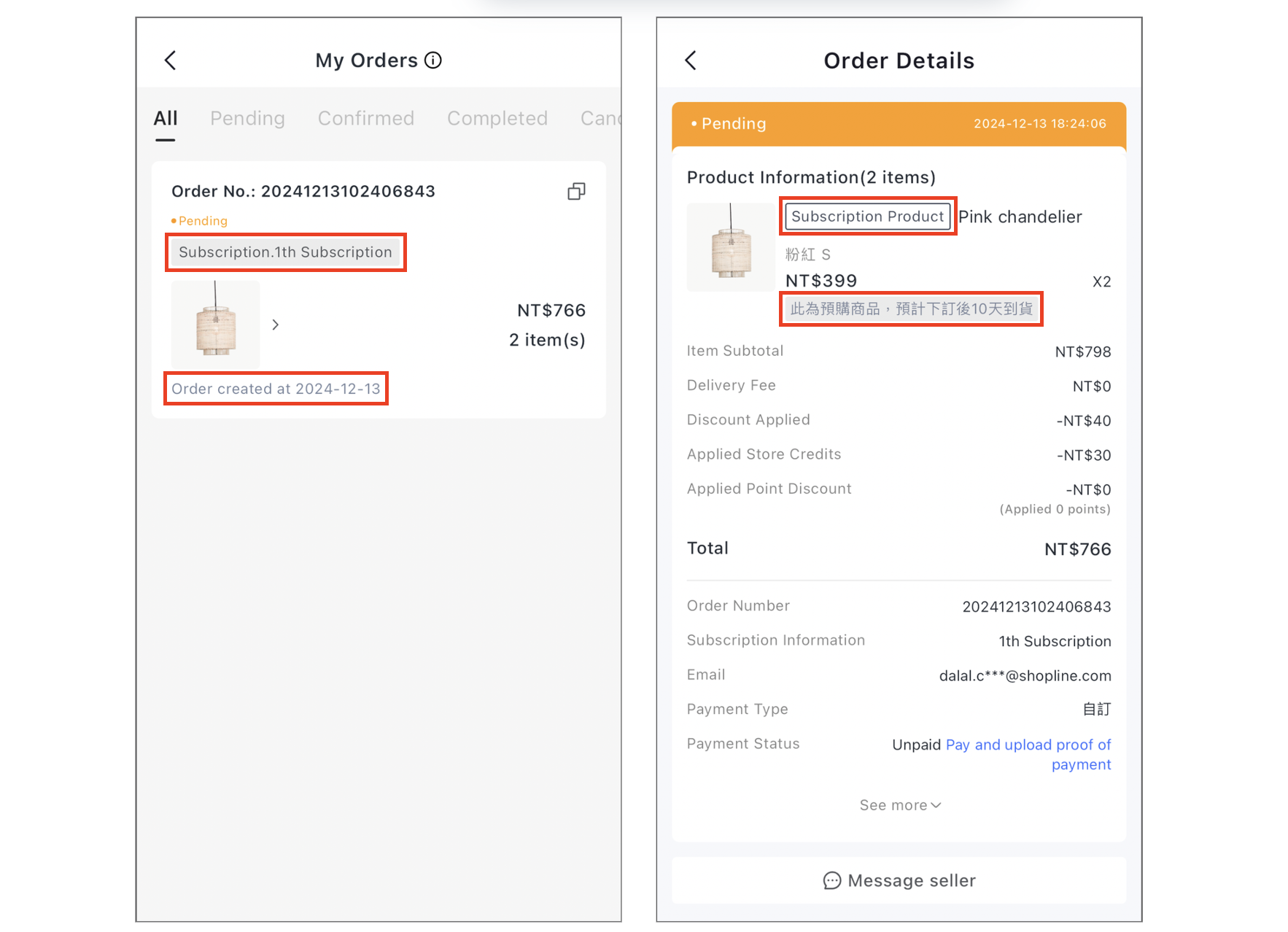1288x932 pixels.
Task: Tap Subscription.1th Subscription tag
Action: coord(285,252)
